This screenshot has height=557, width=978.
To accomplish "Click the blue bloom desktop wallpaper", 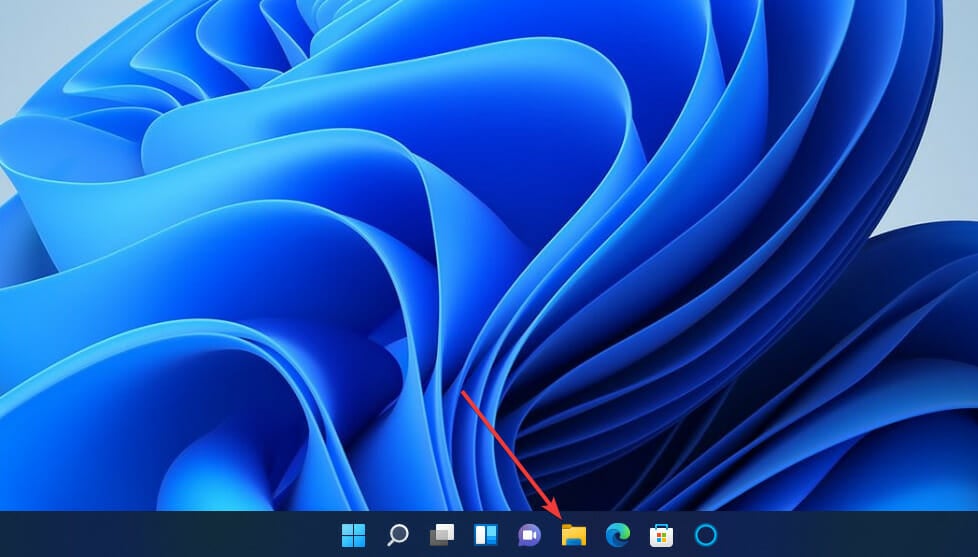I will point(300,250).
